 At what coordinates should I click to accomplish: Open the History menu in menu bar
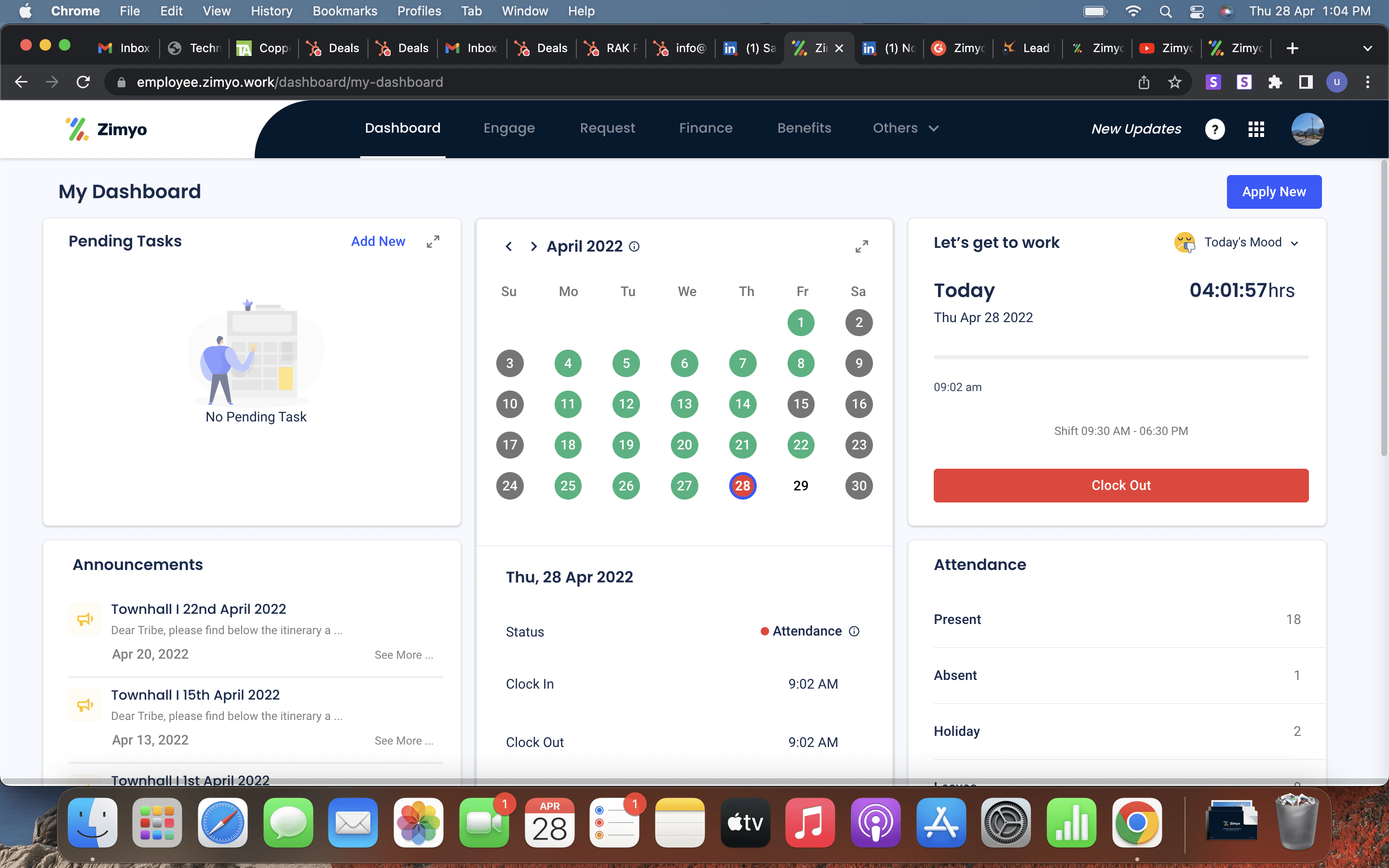pos(271,12)
